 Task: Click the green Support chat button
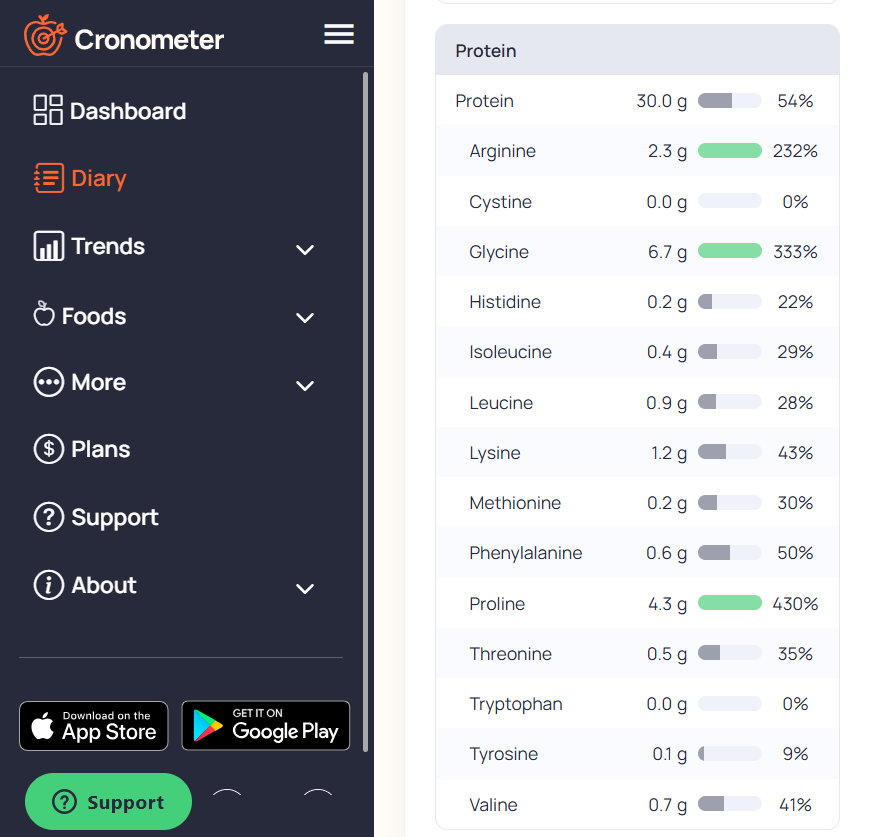(x=108, y=802)
